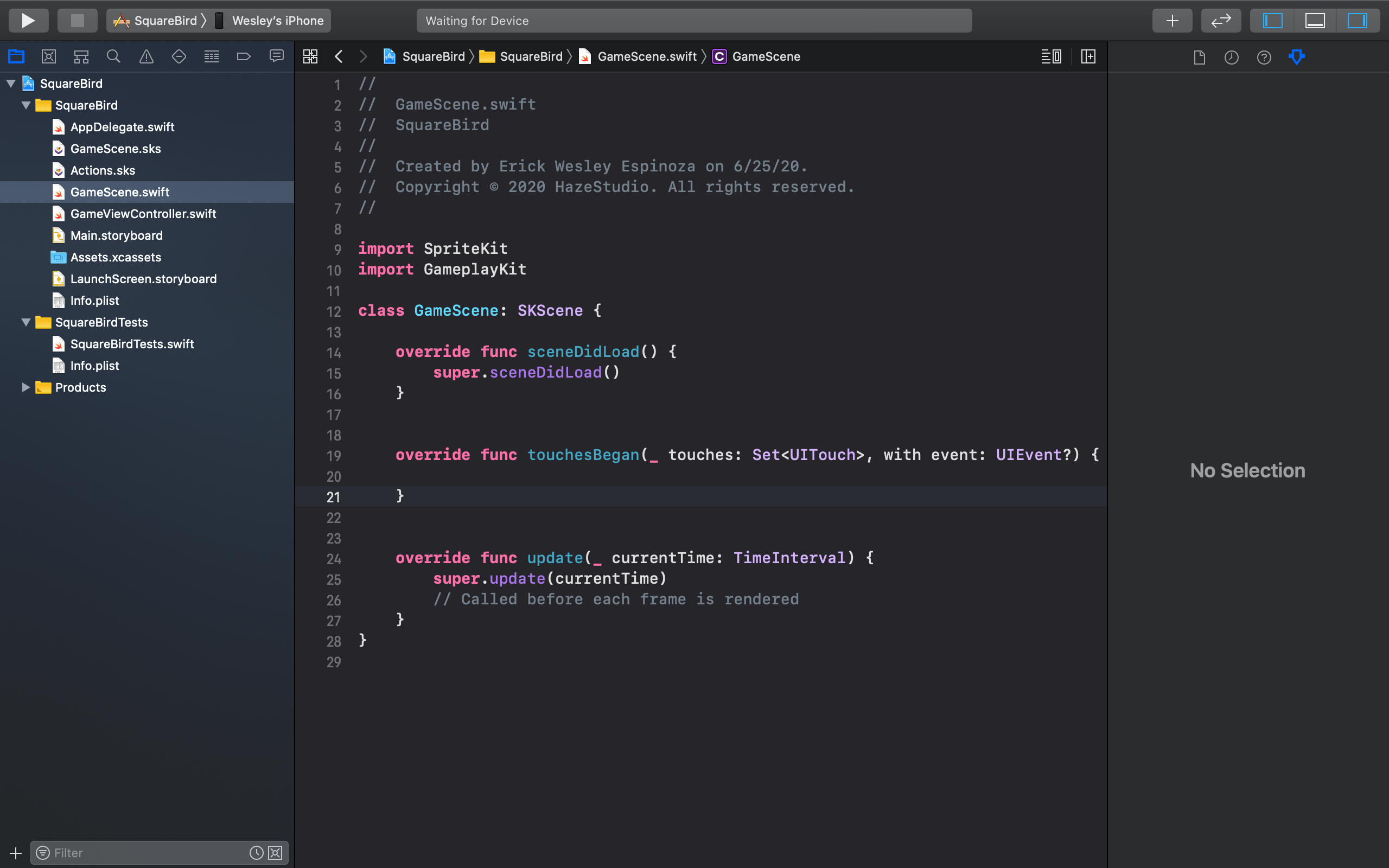Open the Find navigator magnifier
The height and width of the screenshot is (868, 1389).
click(x=113, y=56)
